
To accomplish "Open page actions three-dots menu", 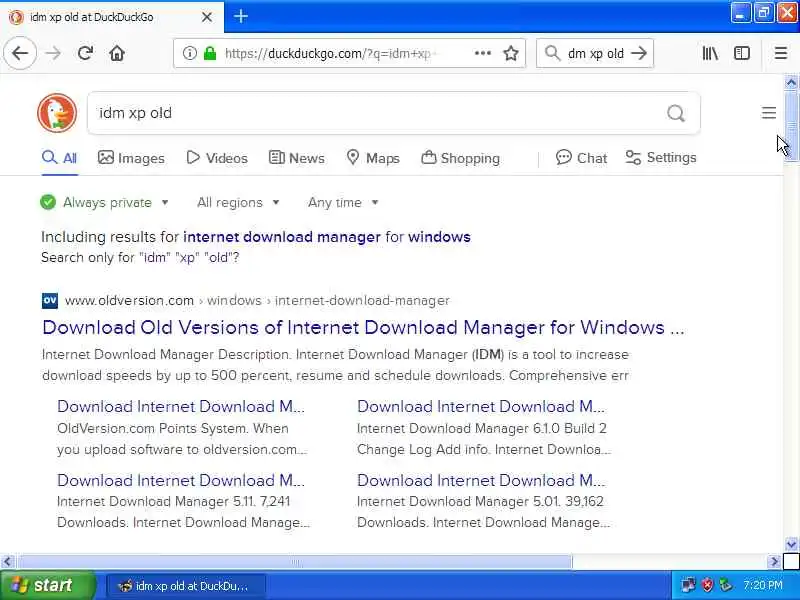I will (483, 53).
